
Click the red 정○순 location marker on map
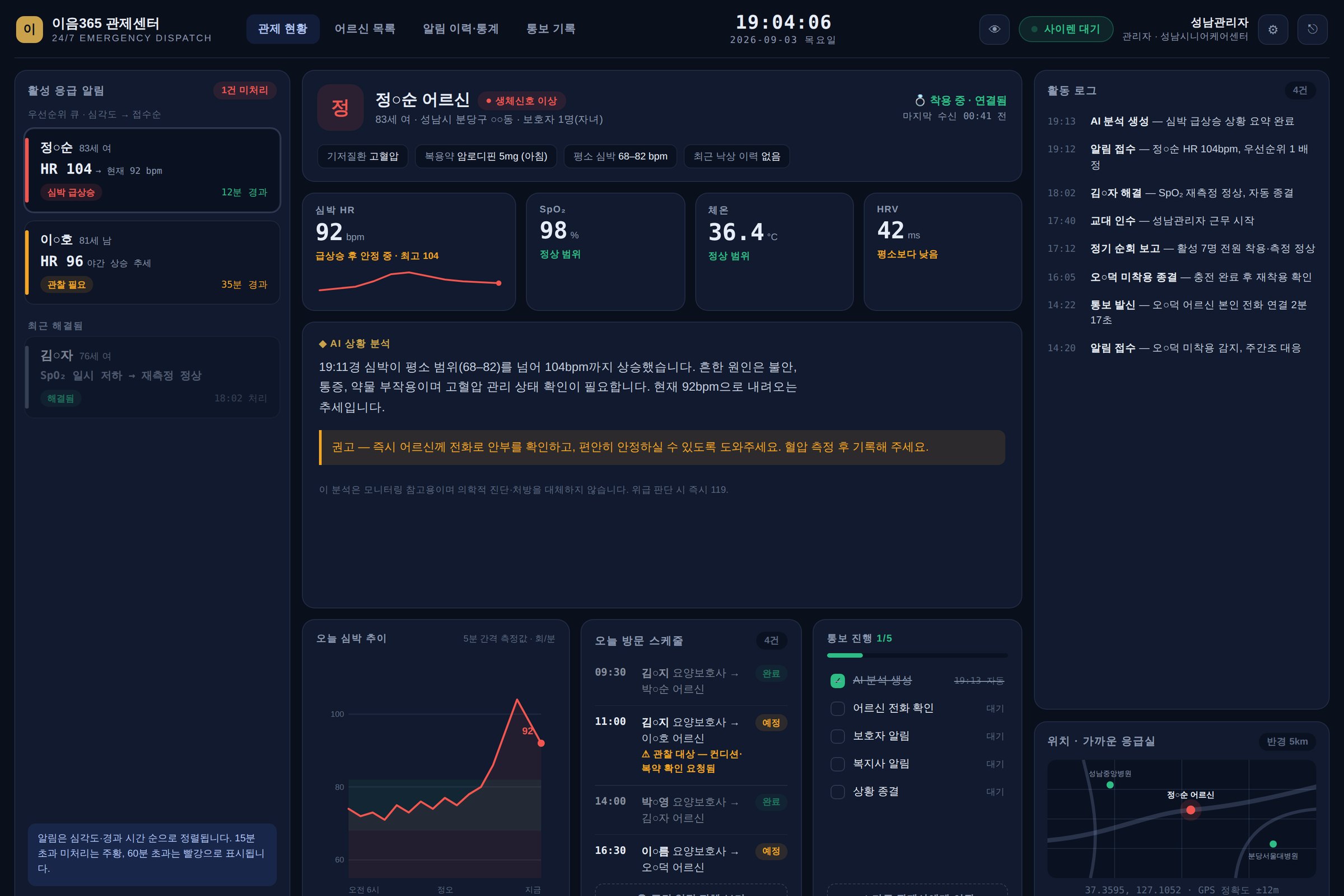coord(1191,810)
